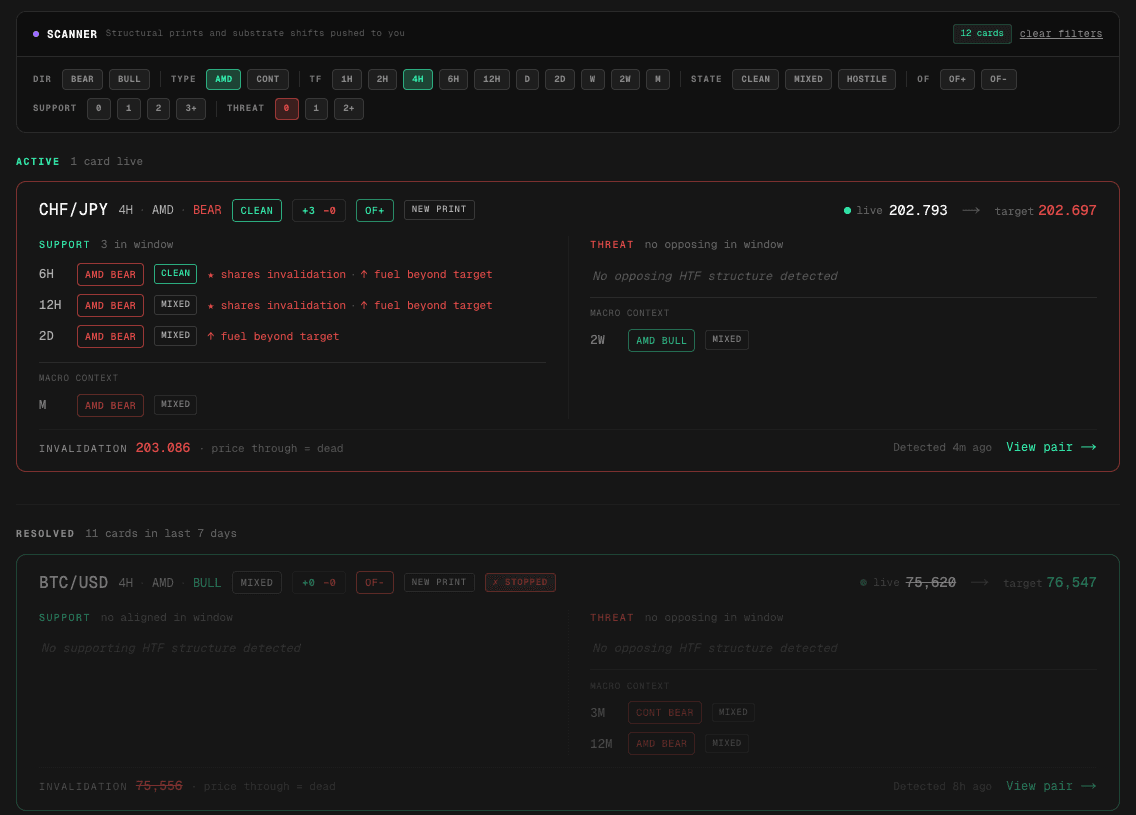The image size is (1136, 815).
Task: Click OF- badge on BTC/USD card
Action: (x=375, y=582)
